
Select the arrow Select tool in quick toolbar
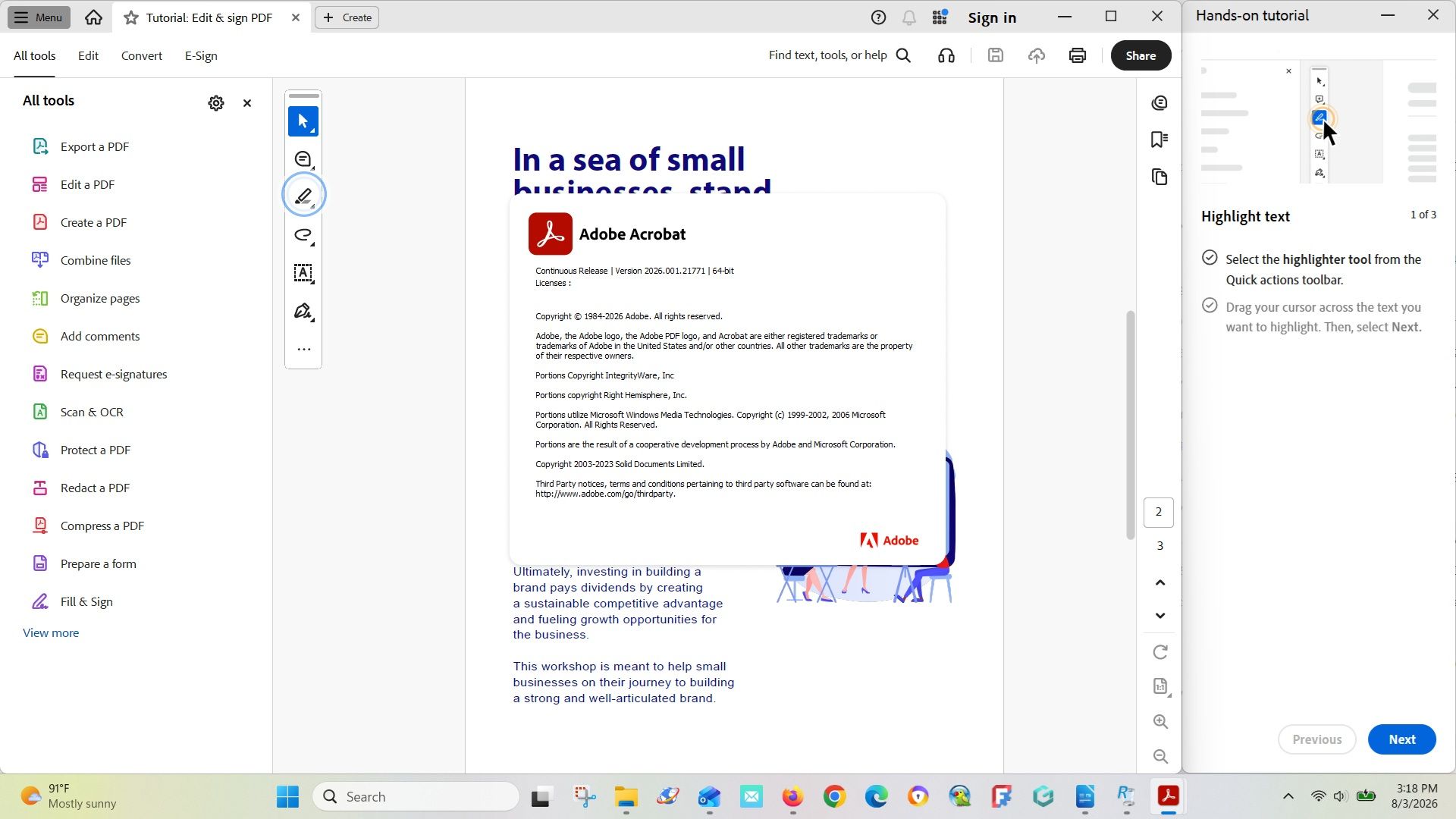[x=303, y=121]
